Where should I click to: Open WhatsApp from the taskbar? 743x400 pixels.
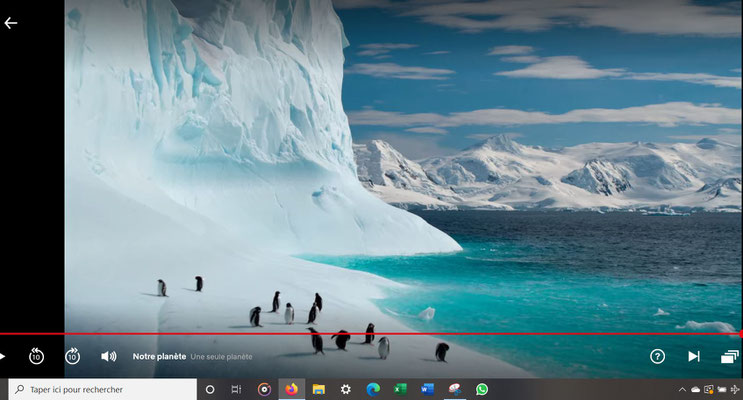tap(482, 390)
